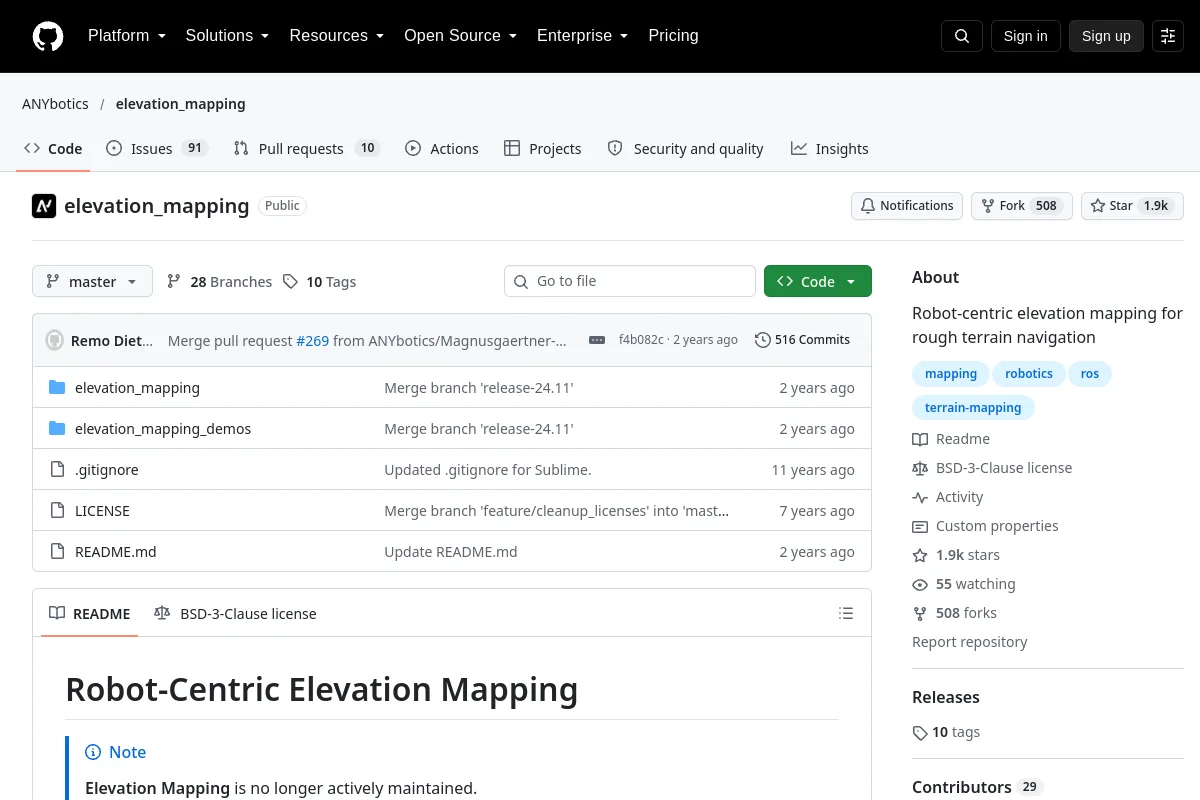1200x800 pixels.
Task: Click the Sign in button
Action: 1025,36
